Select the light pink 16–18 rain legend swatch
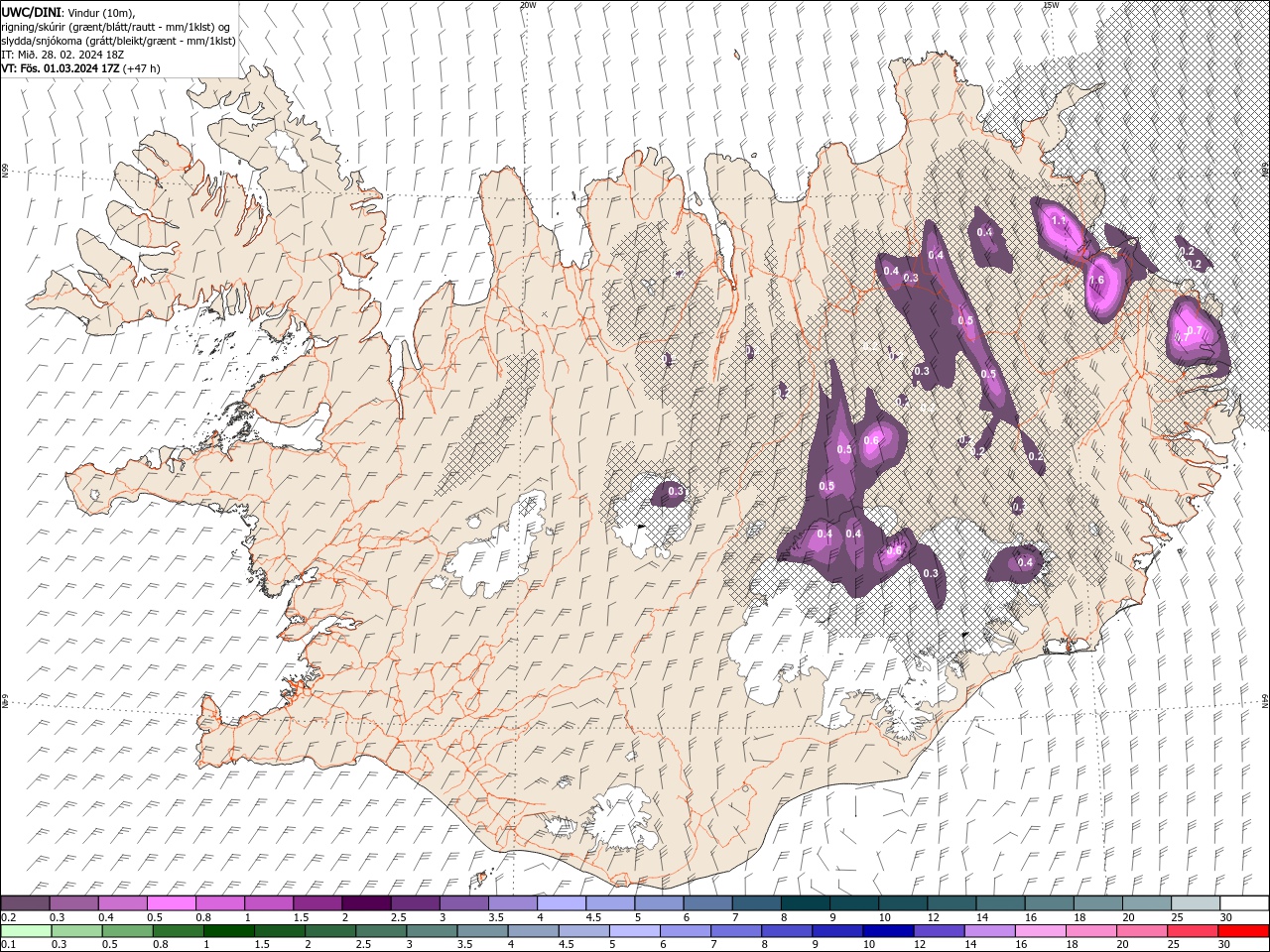This screenshot has width=1270, height=952. 1041,931
